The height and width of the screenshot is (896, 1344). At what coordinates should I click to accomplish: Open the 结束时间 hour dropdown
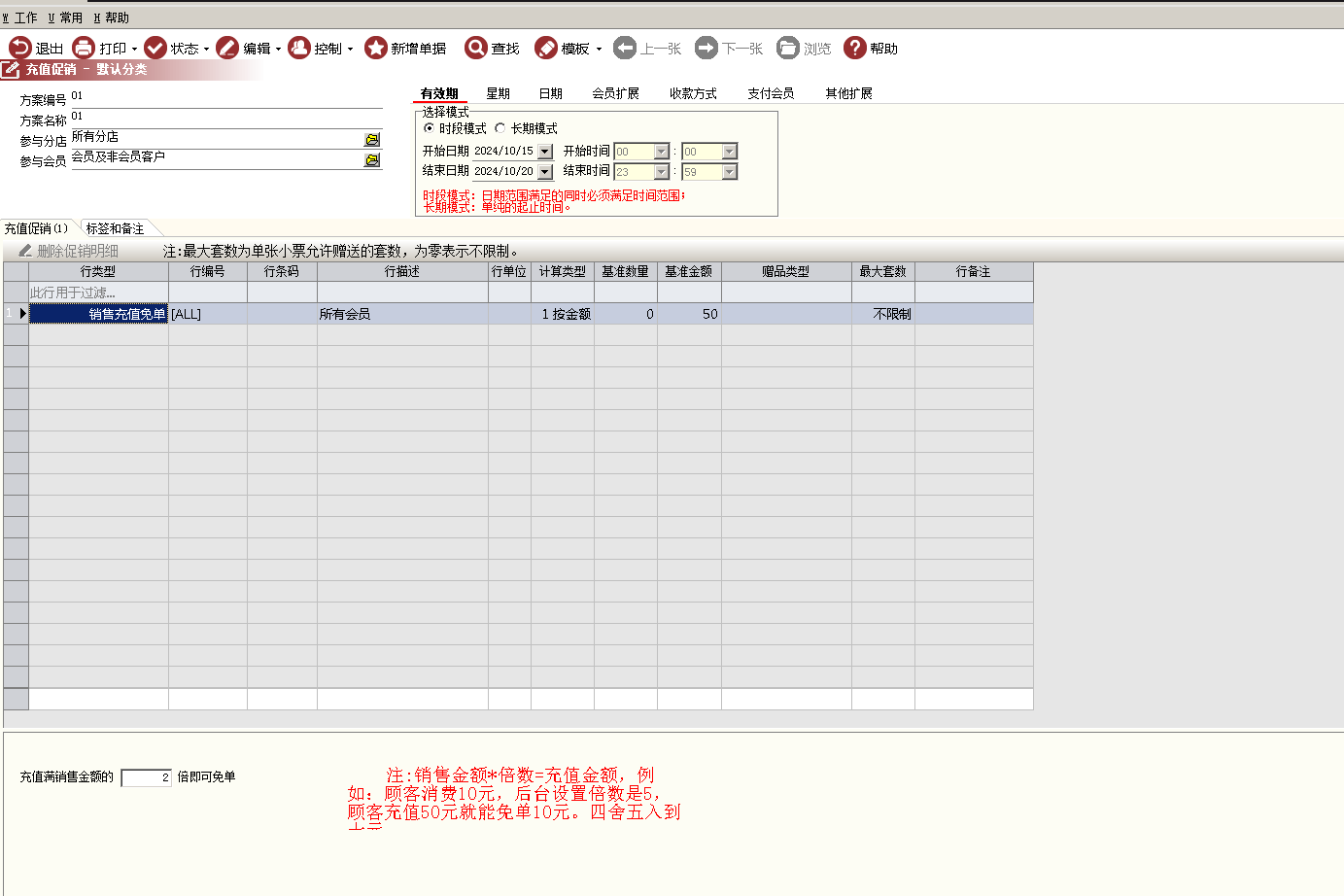(662, 172)
